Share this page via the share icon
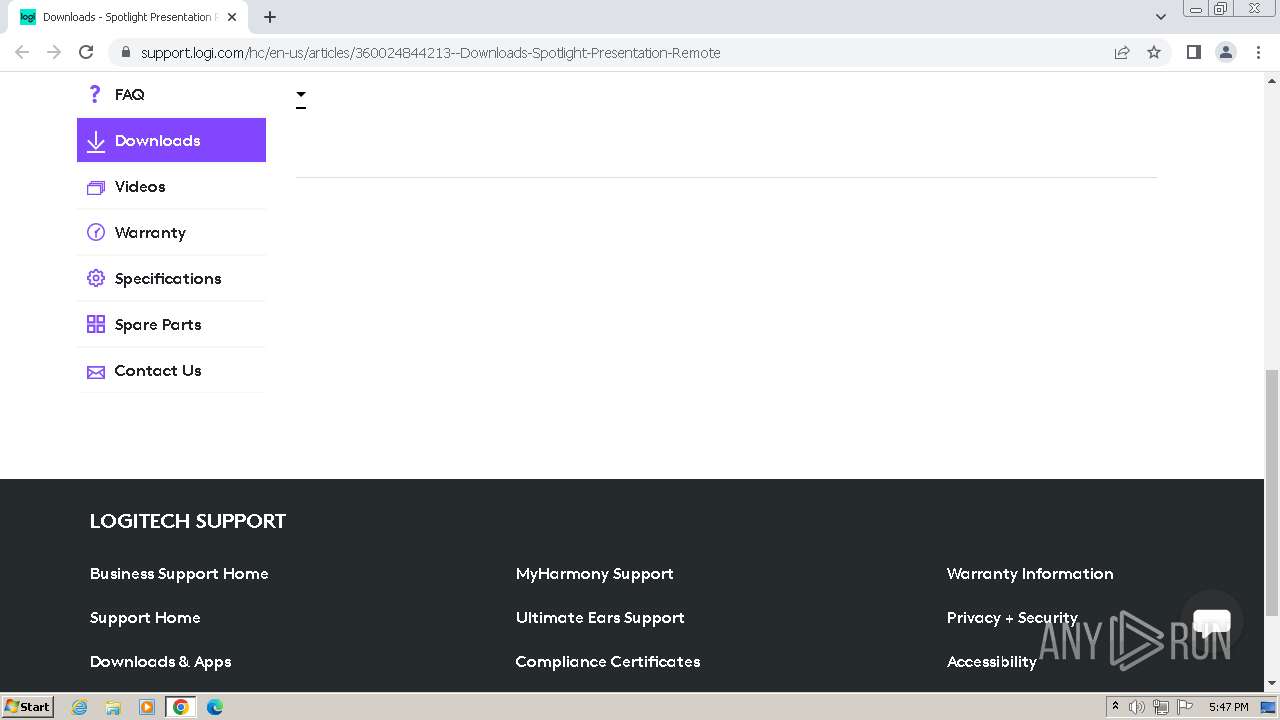This screenshot has width=1280, height=720. click(x=1122, y=52)
